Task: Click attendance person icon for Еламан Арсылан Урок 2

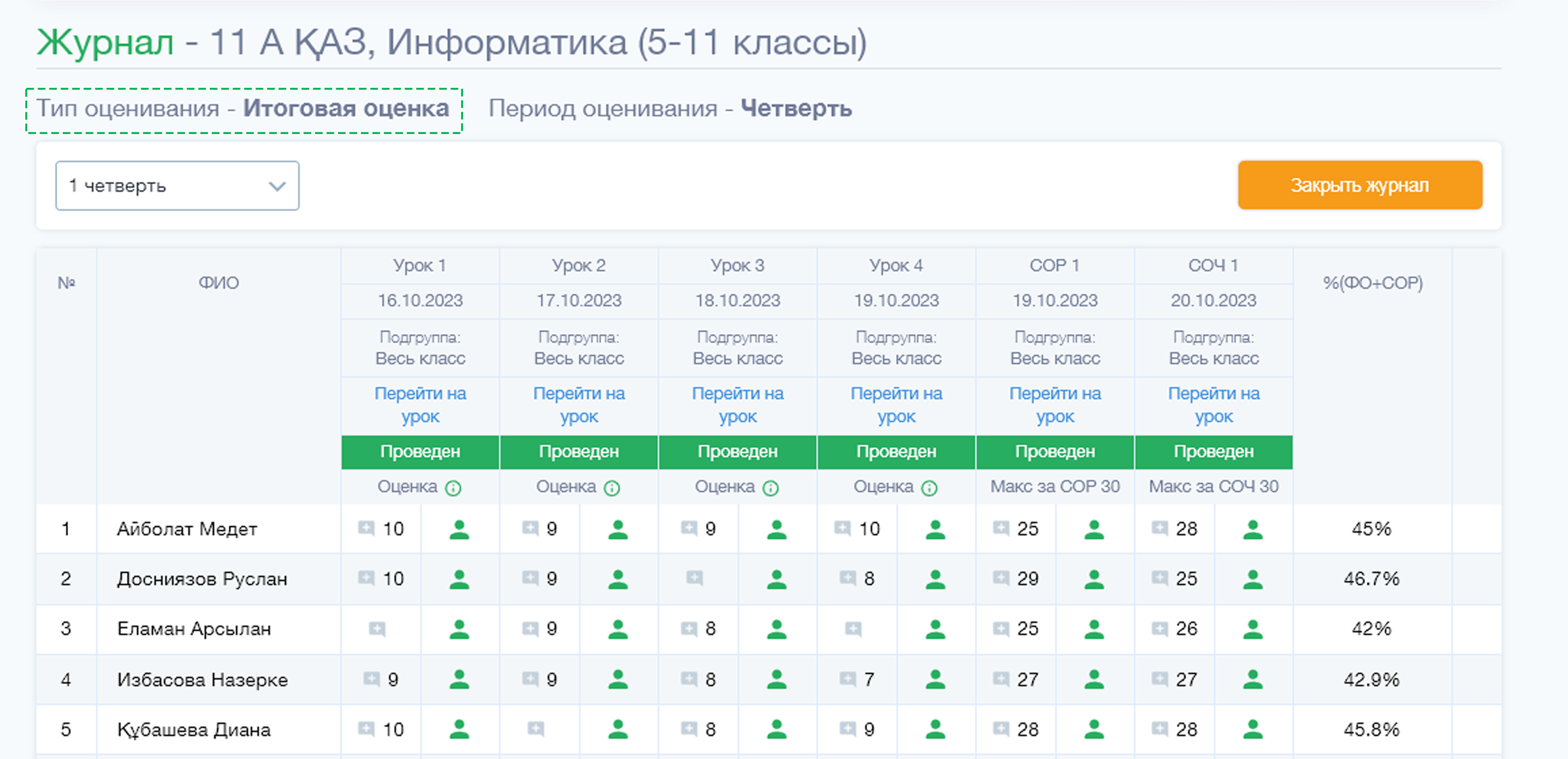Action: (x=619, y=629)
